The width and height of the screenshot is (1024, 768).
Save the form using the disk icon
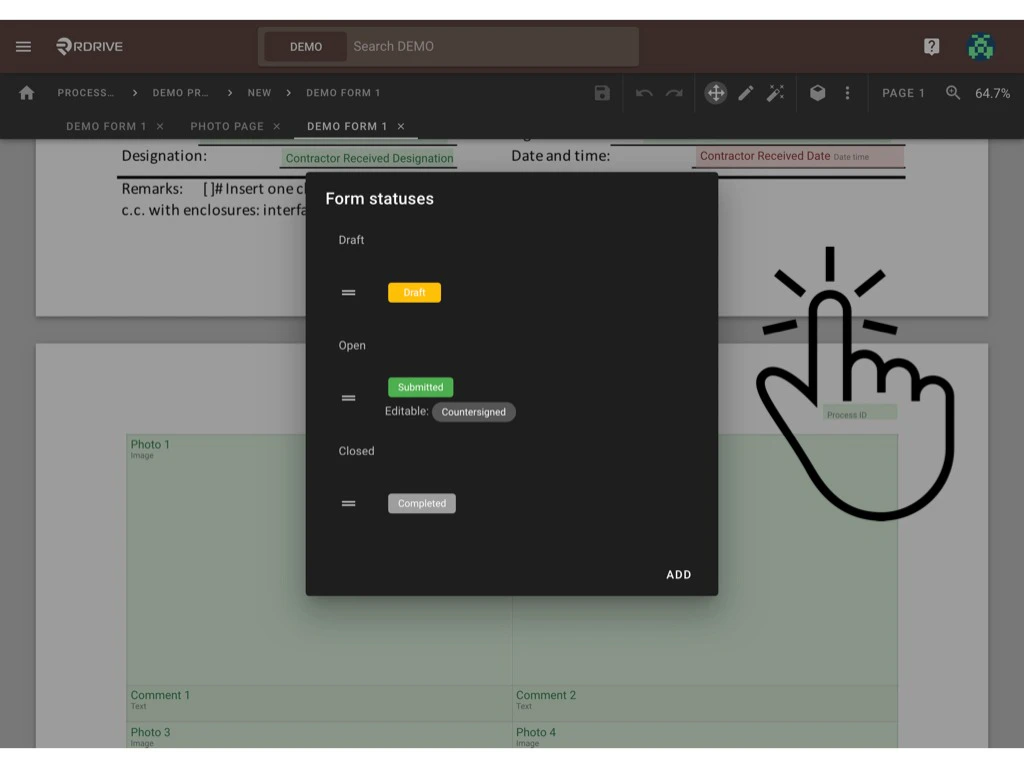tap(601, 92)
